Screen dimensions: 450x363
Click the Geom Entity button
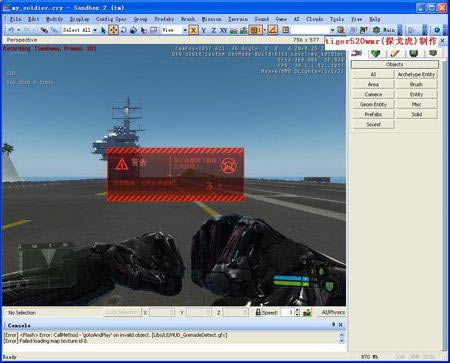[x=373, y=104]
